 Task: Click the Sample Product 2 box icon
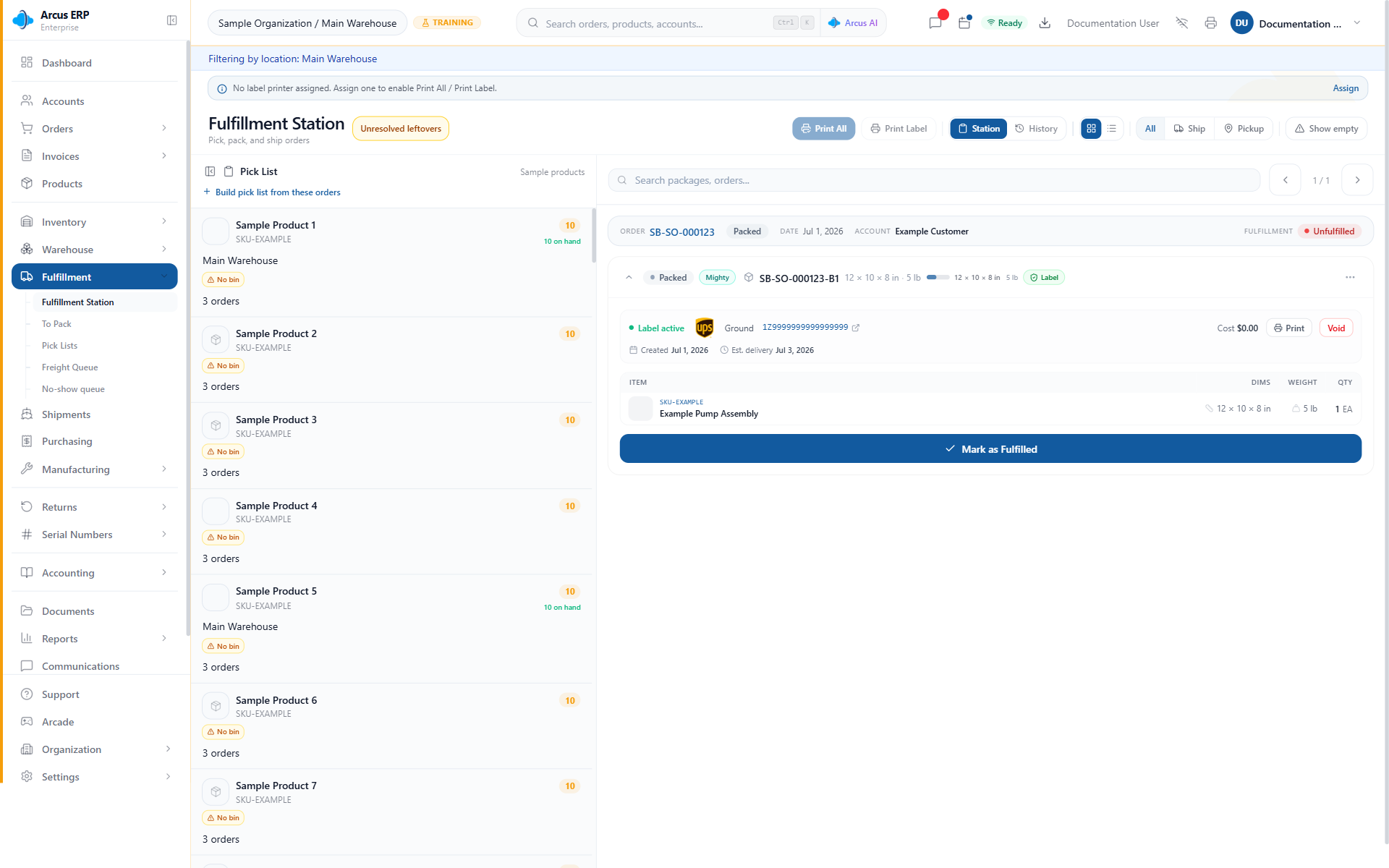(x=216, y=340)
